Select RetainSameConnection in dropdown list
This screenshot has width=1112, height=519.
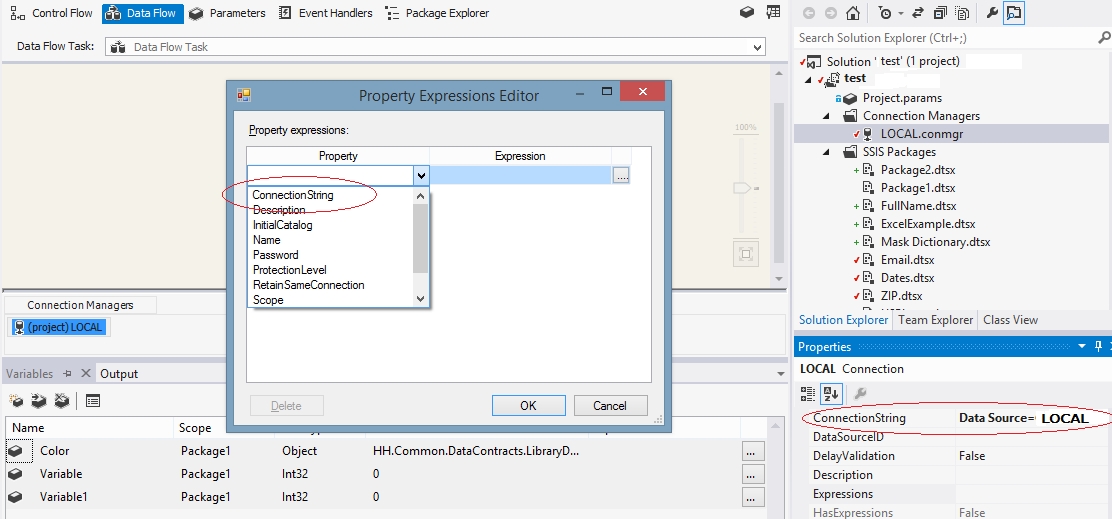pyautogui.click(x=308, y=285)
